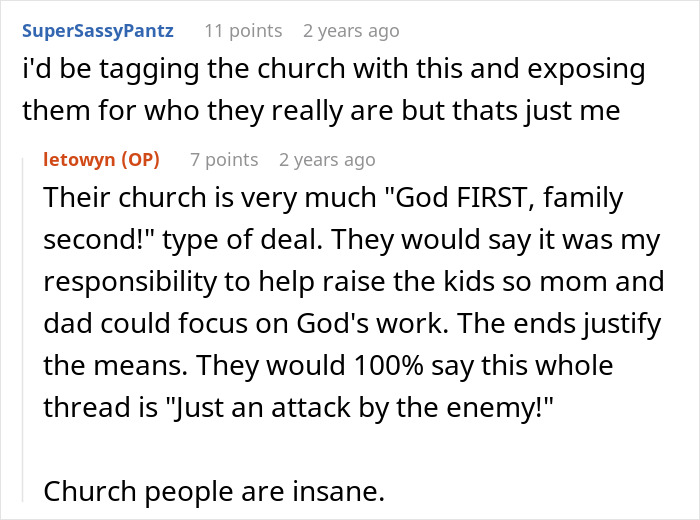Click the sentence "Church people are insane."
This screenshot has width=700, height=520.
tap(214, 492)
